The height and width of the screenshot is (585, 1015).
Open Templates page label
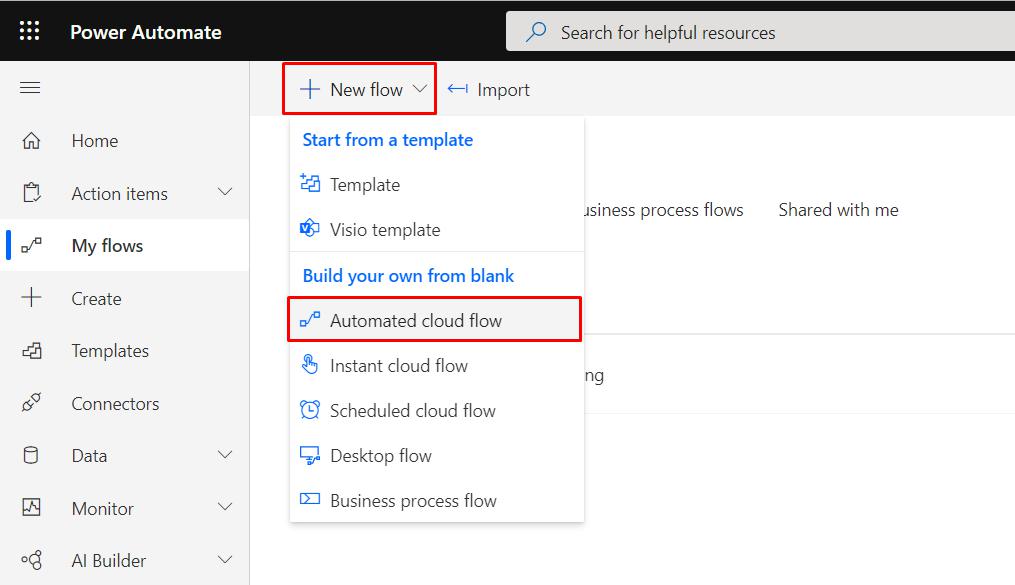pyautogui.click(x=110, y=351)
